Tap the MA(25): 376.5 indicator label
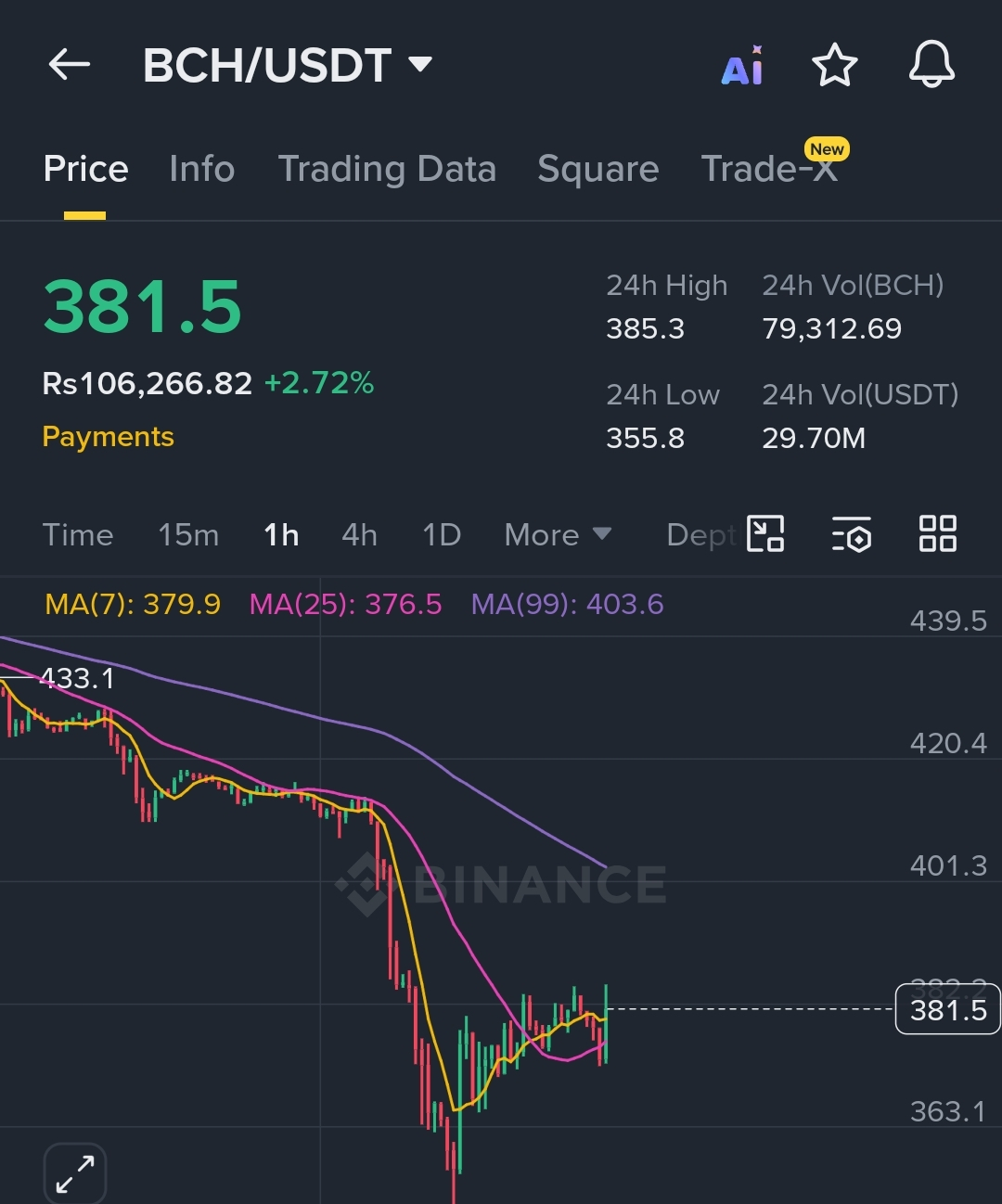The width and height of the screenshot is (1002, 1204). coord(345,605)
